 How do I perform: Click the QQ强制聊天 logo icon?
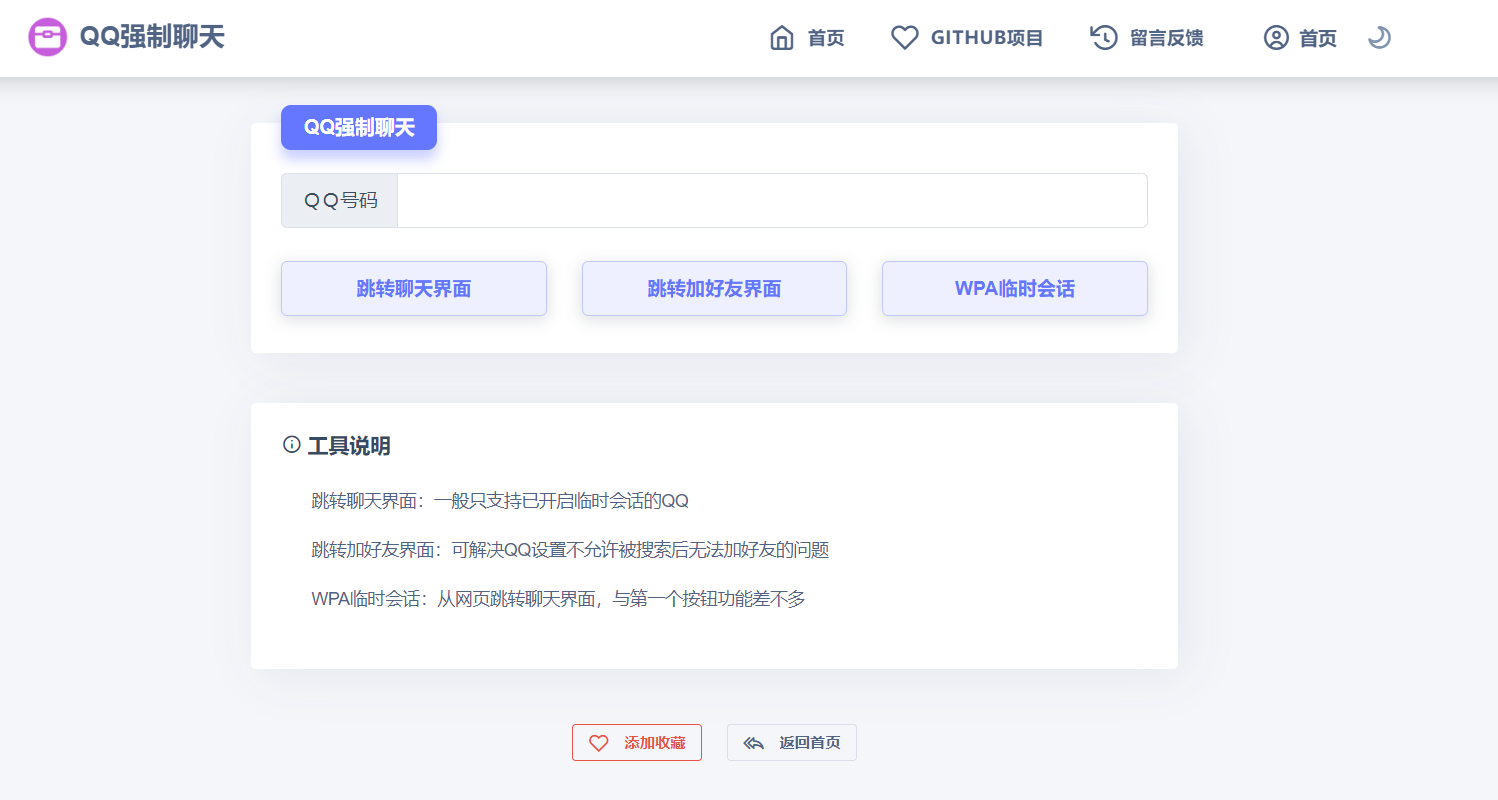pos(47,37)
